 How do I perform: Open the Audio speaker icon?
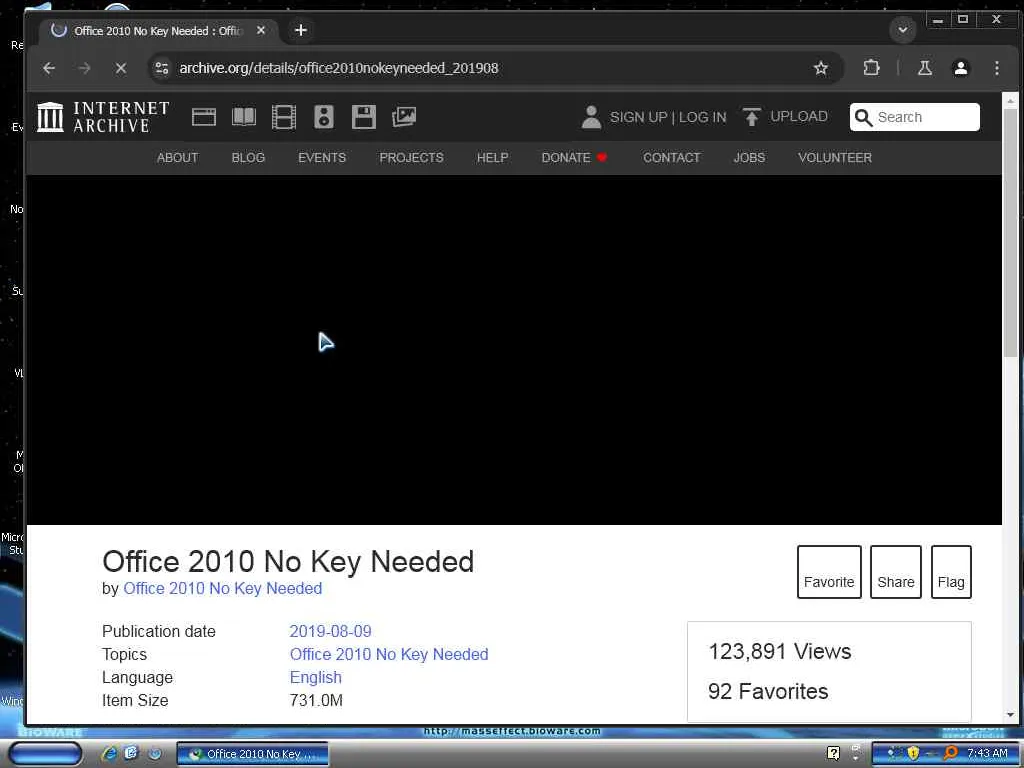[x=324, y=118]
